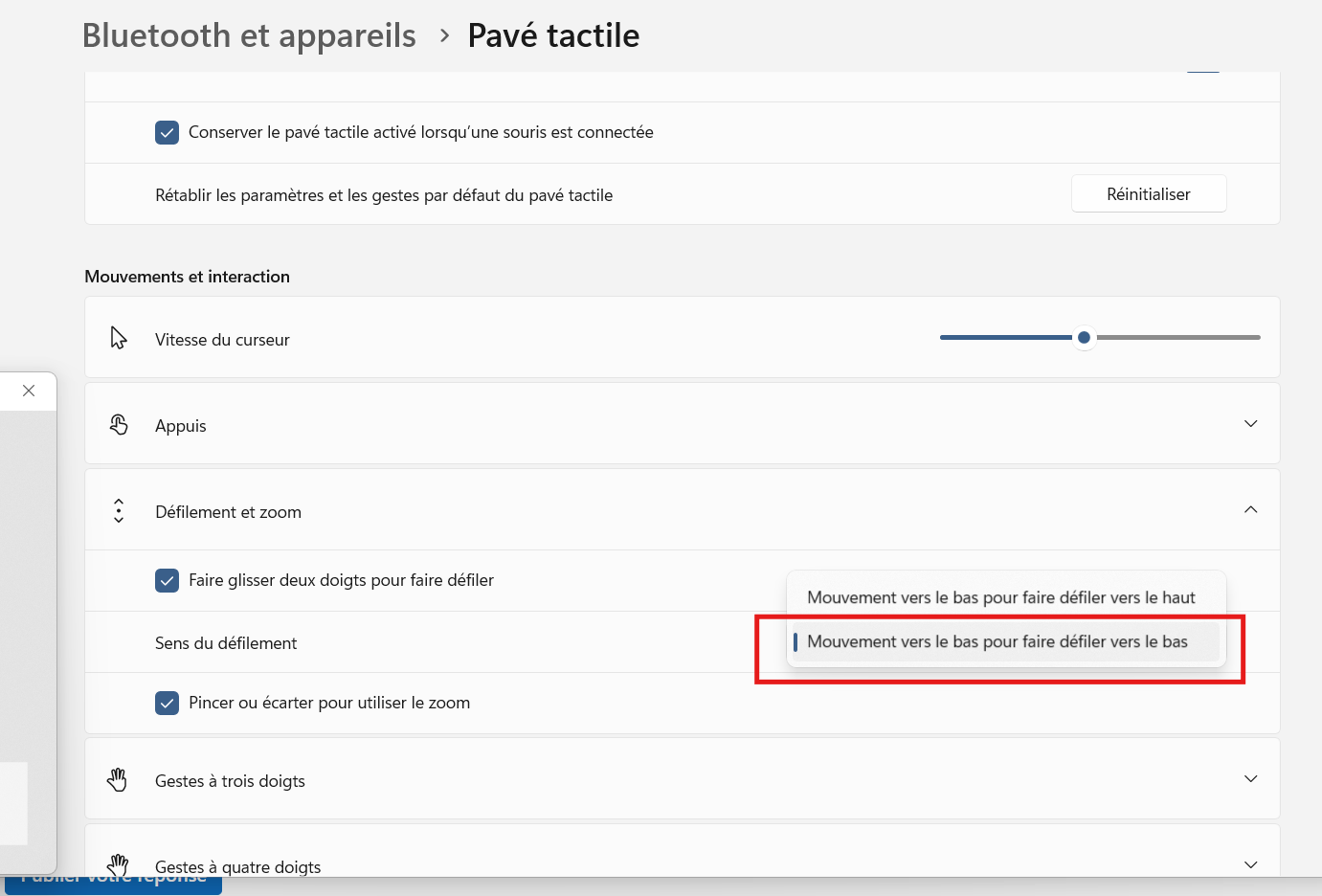This screenshot has height=896, width=1322.
Task: Click the hand icon for Gestes à trois doigts
Action: coord(118,779)
